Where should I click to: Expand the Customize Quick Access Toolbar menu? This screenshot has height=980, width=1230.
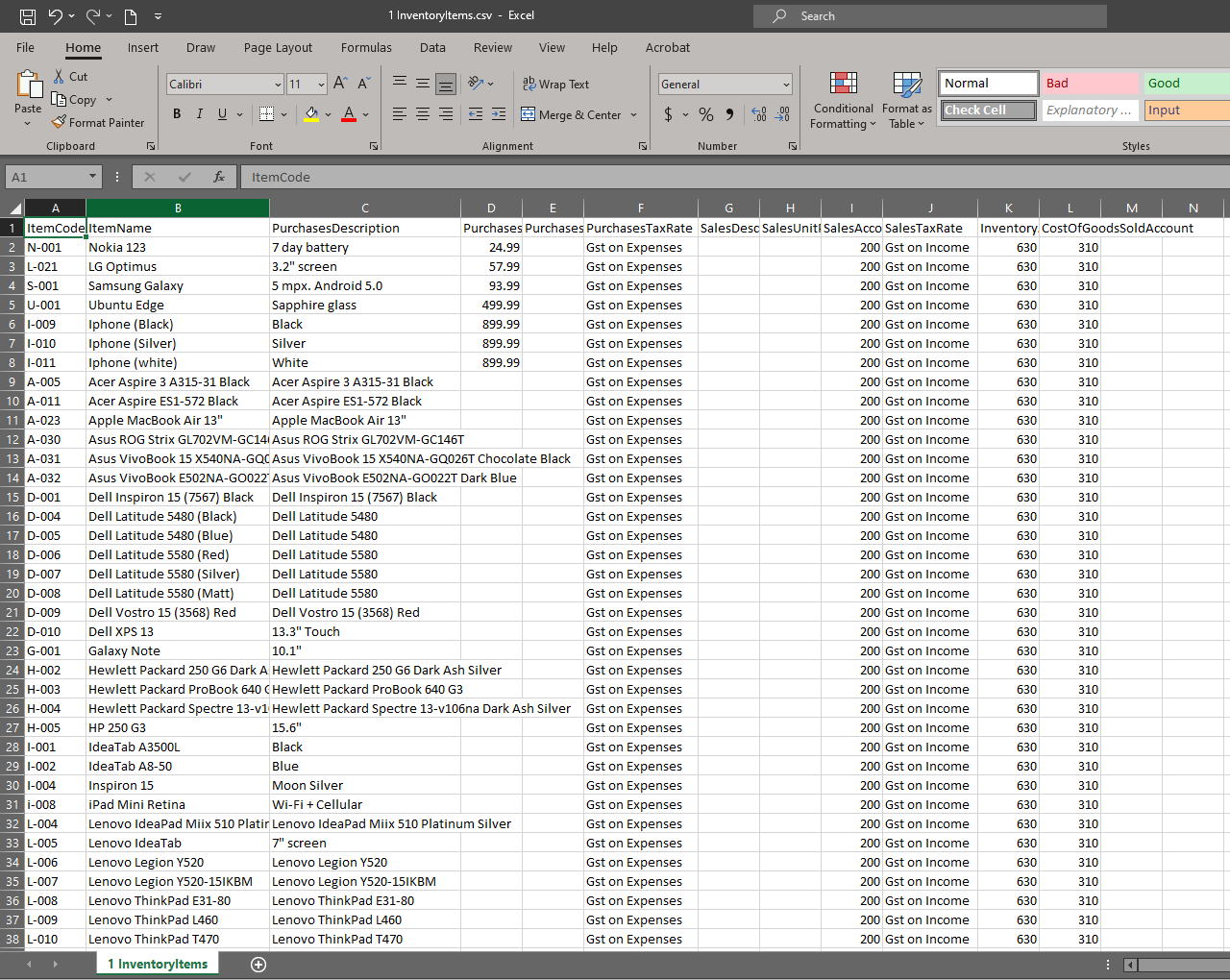[x=158, y=16]
